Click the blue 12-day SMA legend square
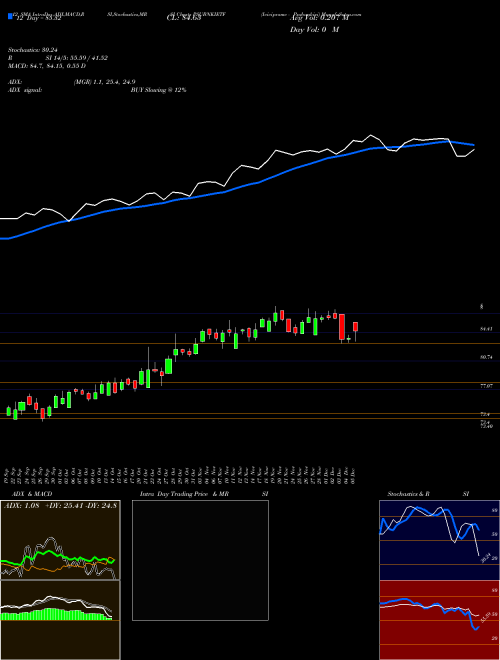This screenshot has width=500, height=660. coord(10,16)
